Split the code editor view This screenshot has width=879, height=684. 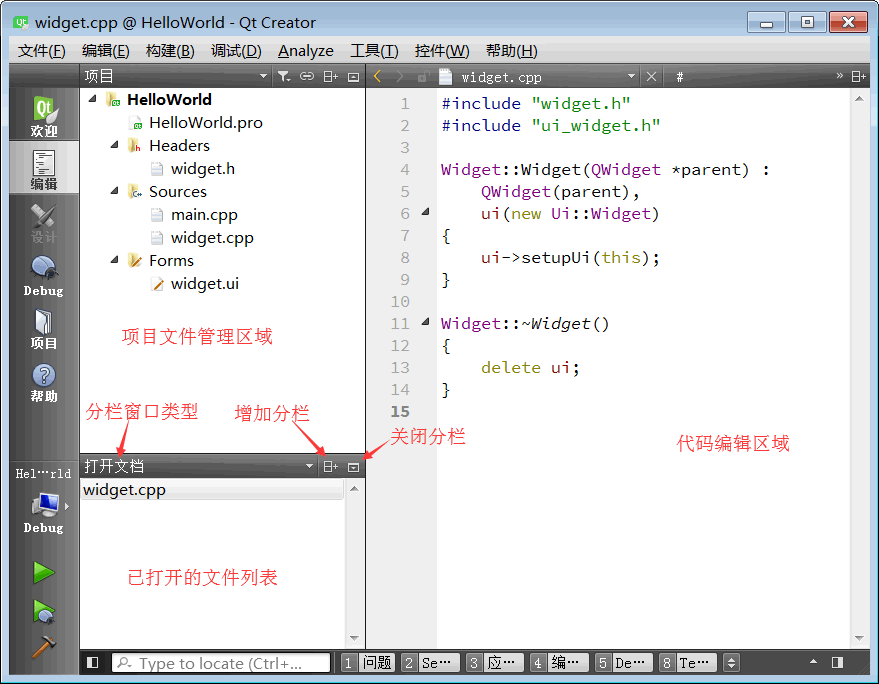click(858, 76)
